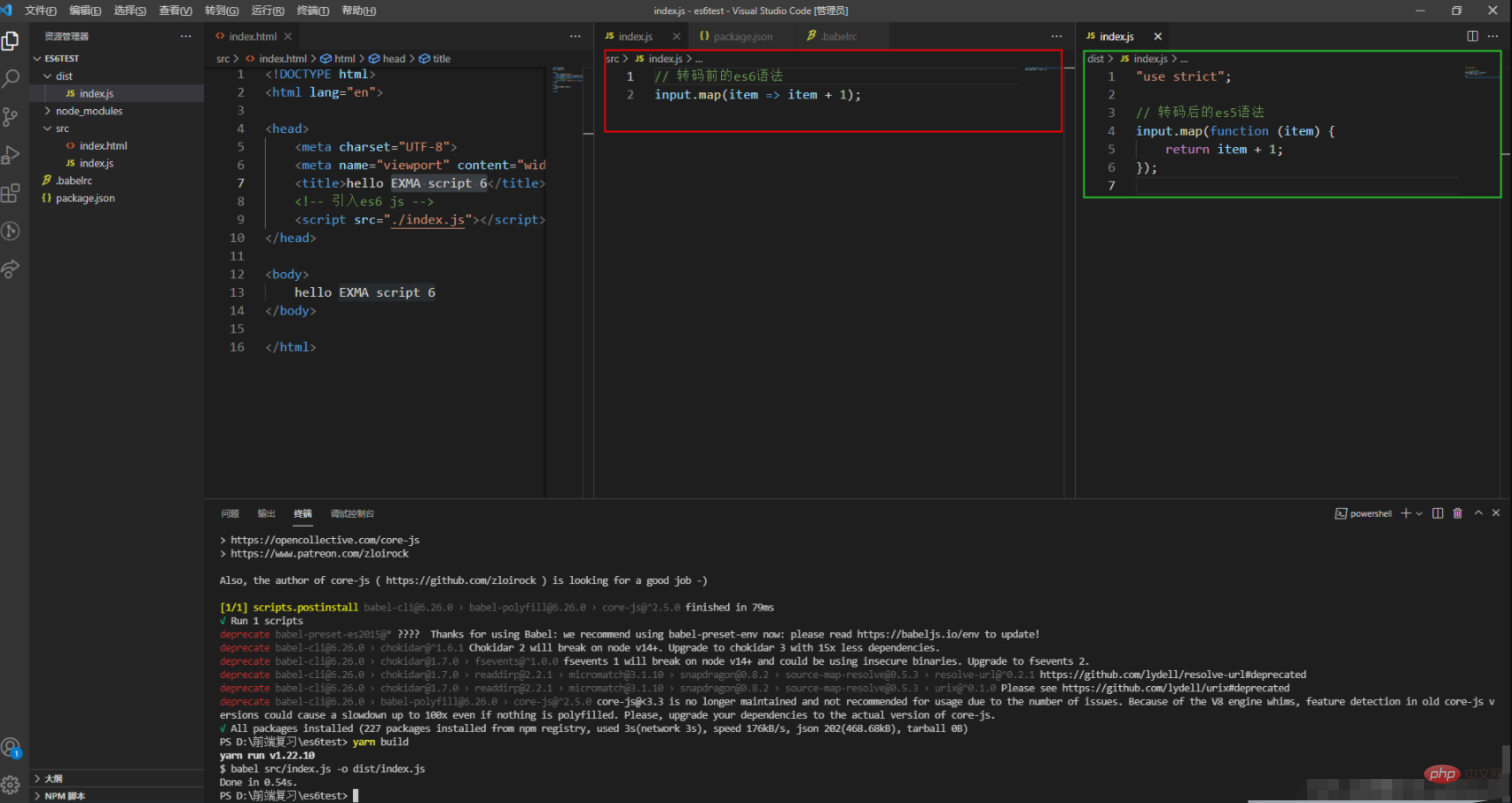
Task: Open the 终端(T) menu
Action: click(x=312, y=11)
